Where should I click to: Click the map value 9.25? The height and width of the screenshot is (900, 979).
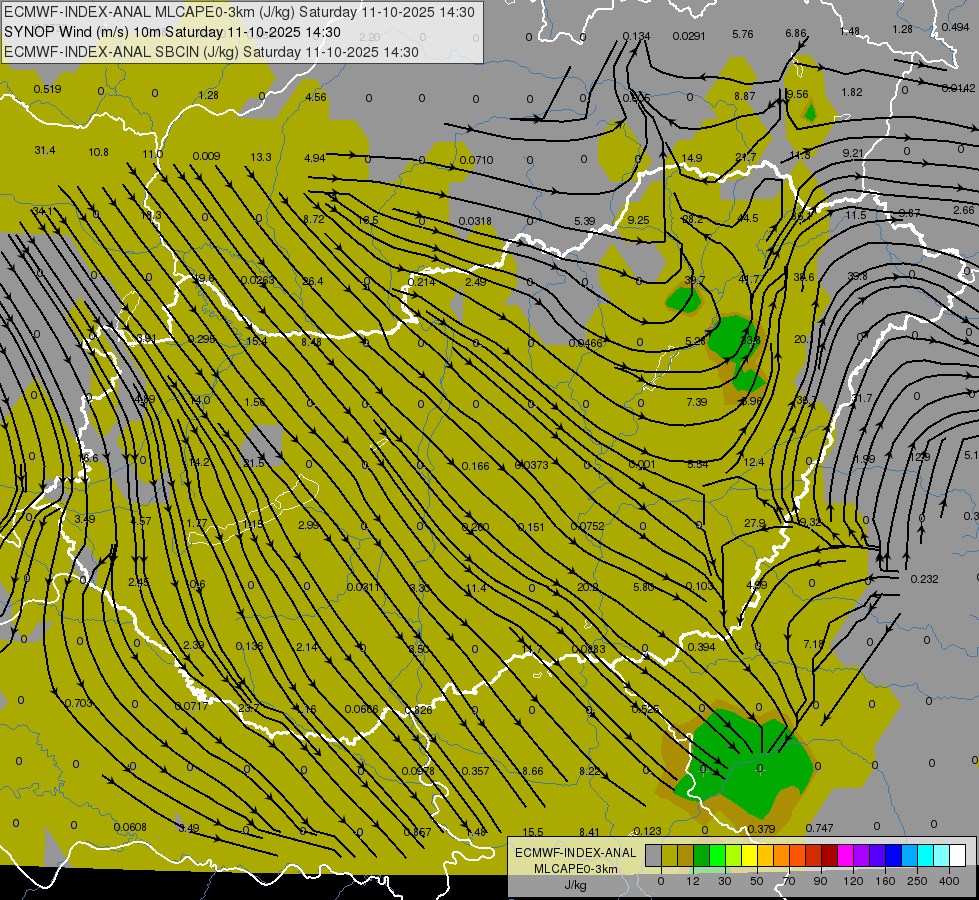tap(638, 220)
